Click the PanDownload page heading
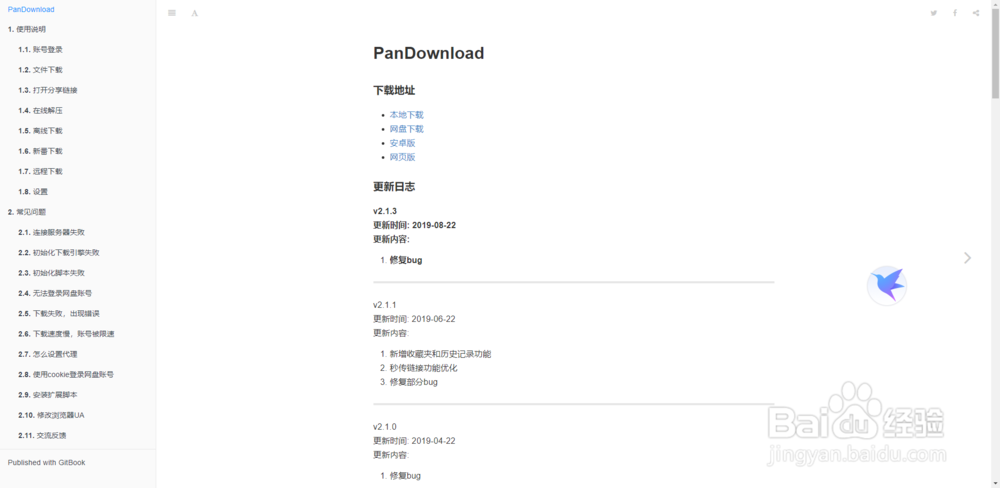1000x488 pixels. tap(429, 53)
